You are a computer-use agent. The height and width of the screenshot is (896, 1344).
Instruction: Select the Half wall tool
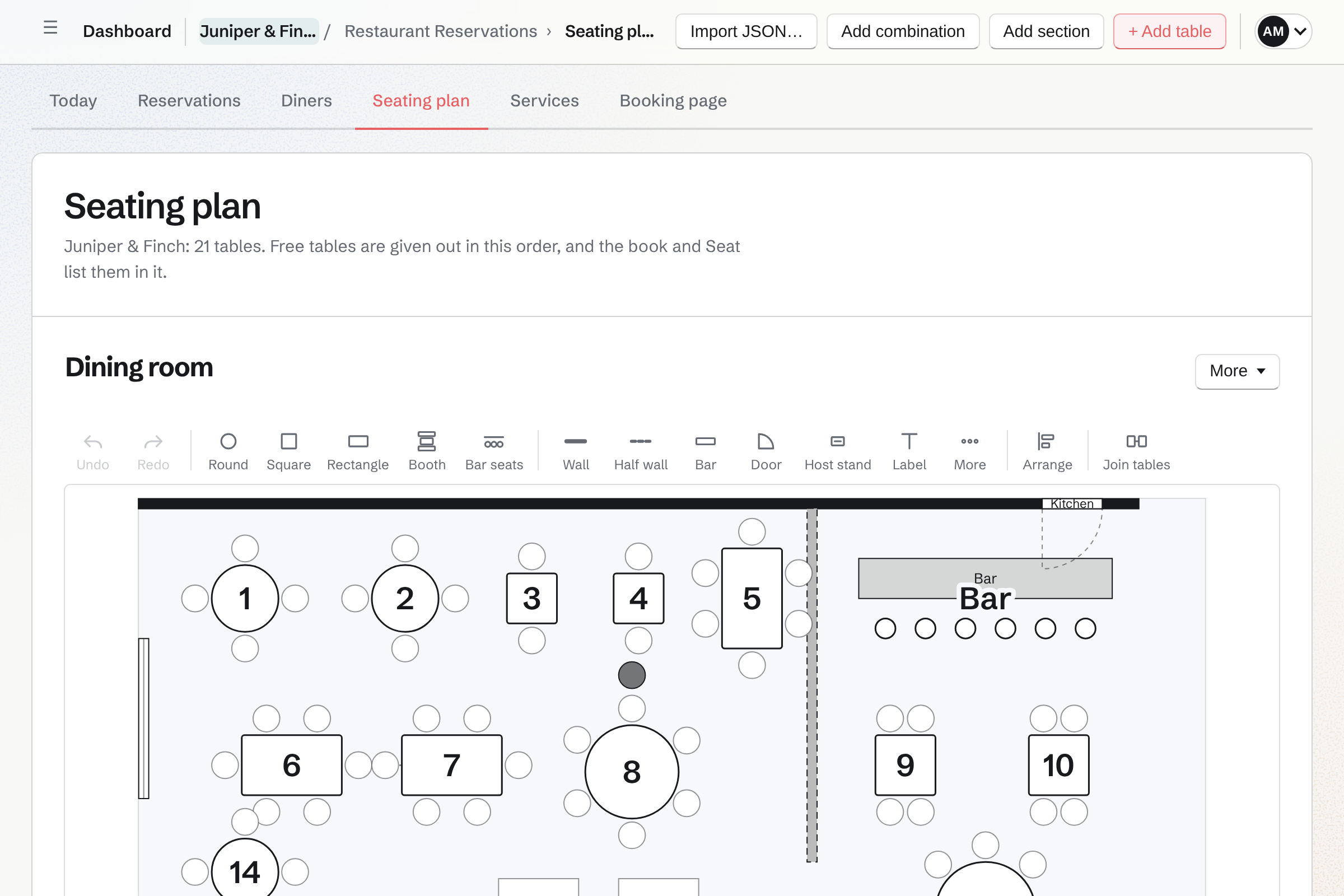(x=641, y=451)
